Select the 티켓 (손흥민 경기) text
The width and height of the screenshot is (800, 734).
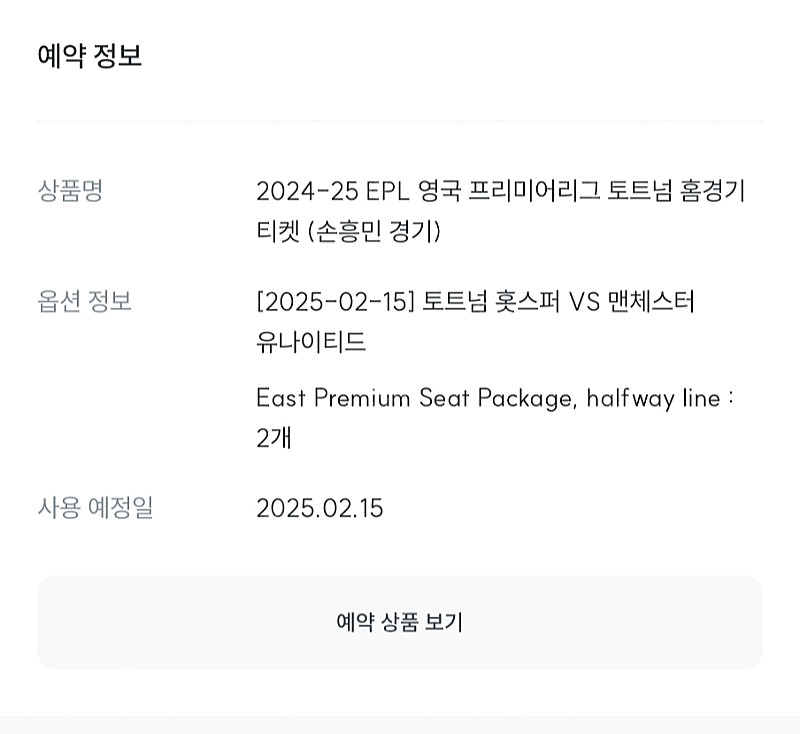tap(348, 232)
